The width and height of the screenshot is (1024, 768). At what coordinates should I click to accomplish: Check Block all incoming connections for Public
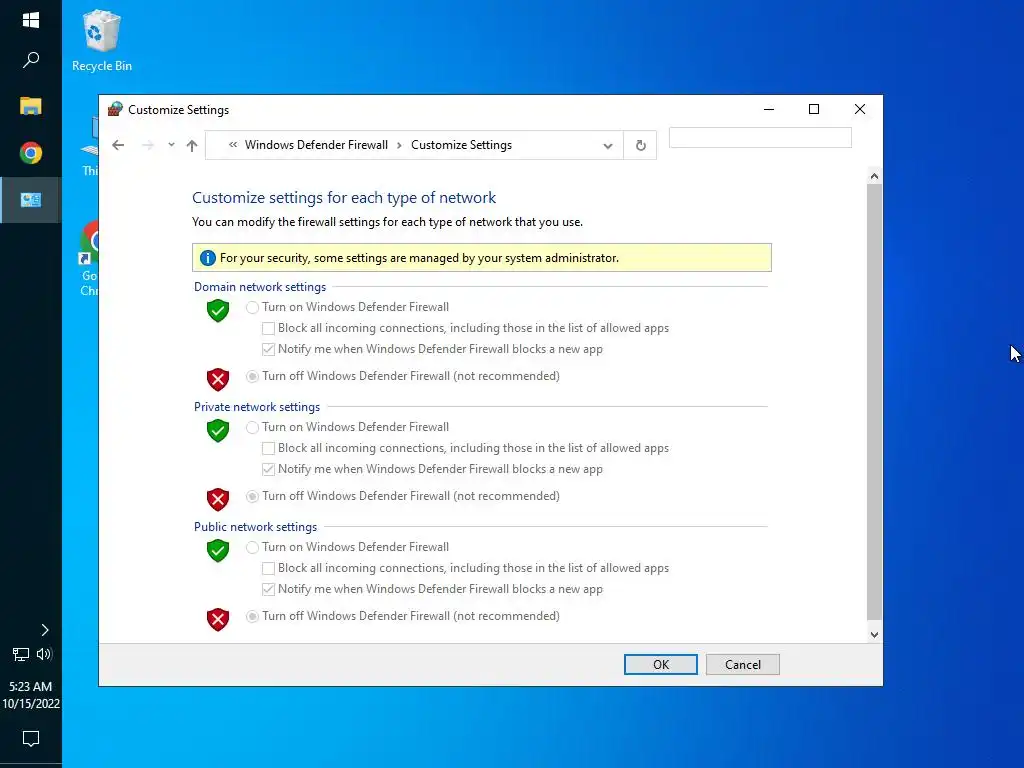coord(268,568)
